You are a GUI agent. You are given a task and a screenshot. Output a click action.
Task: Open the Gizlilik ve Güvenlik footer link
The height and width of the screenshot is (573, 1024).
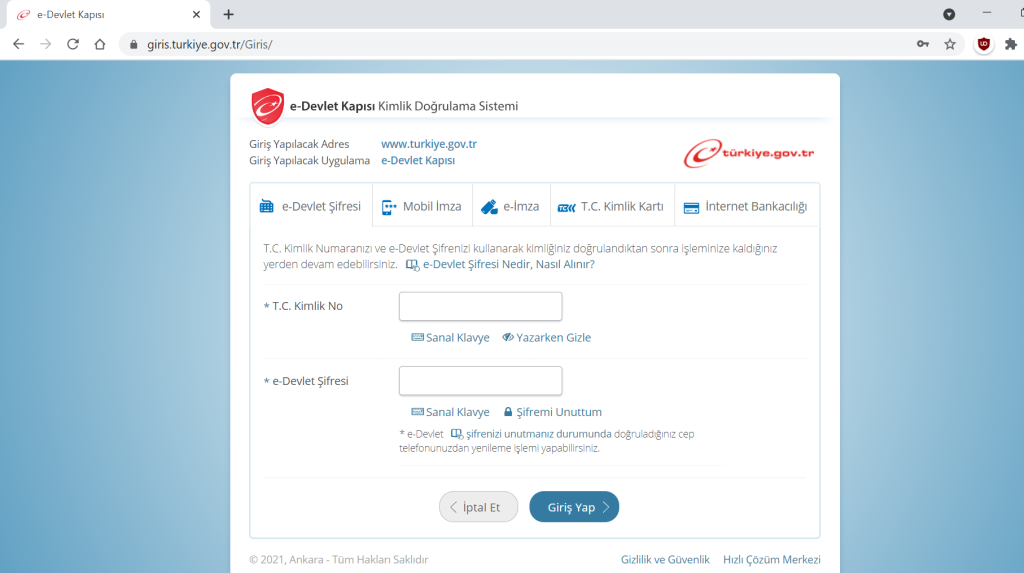point(665,560)
